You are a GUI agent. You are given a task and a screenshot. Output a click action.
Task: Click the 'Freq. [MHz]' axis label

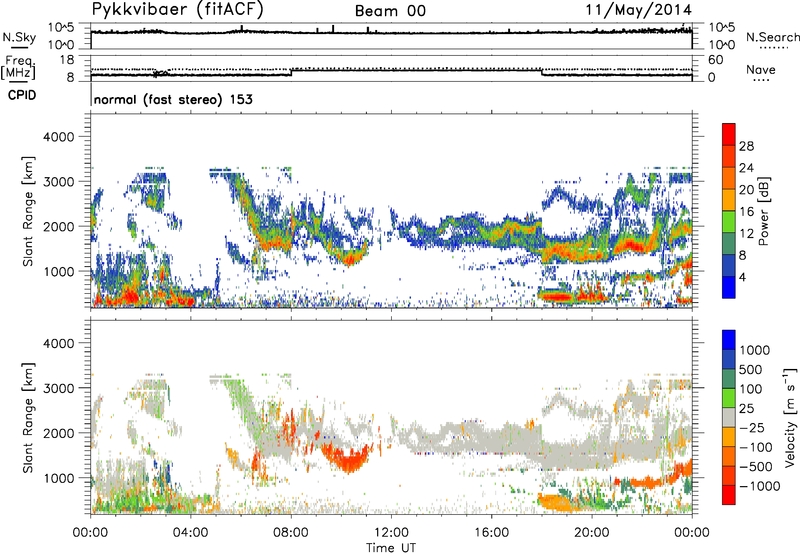tap(19, 67)
